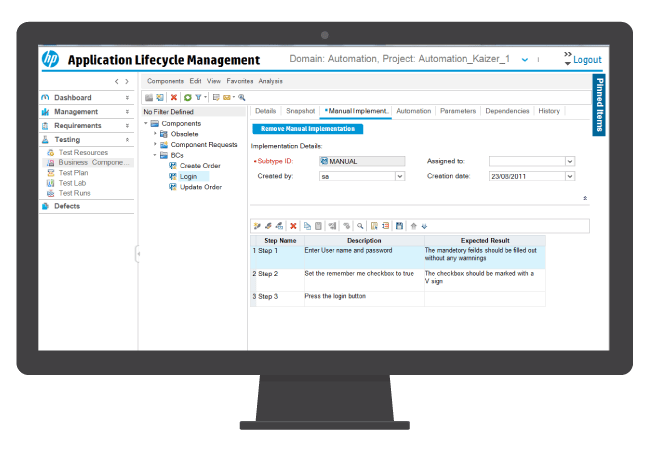The height and width of the screenshot is (450, 650).
Task: Click the New Component toolbar icon
Action: point(160,97)
